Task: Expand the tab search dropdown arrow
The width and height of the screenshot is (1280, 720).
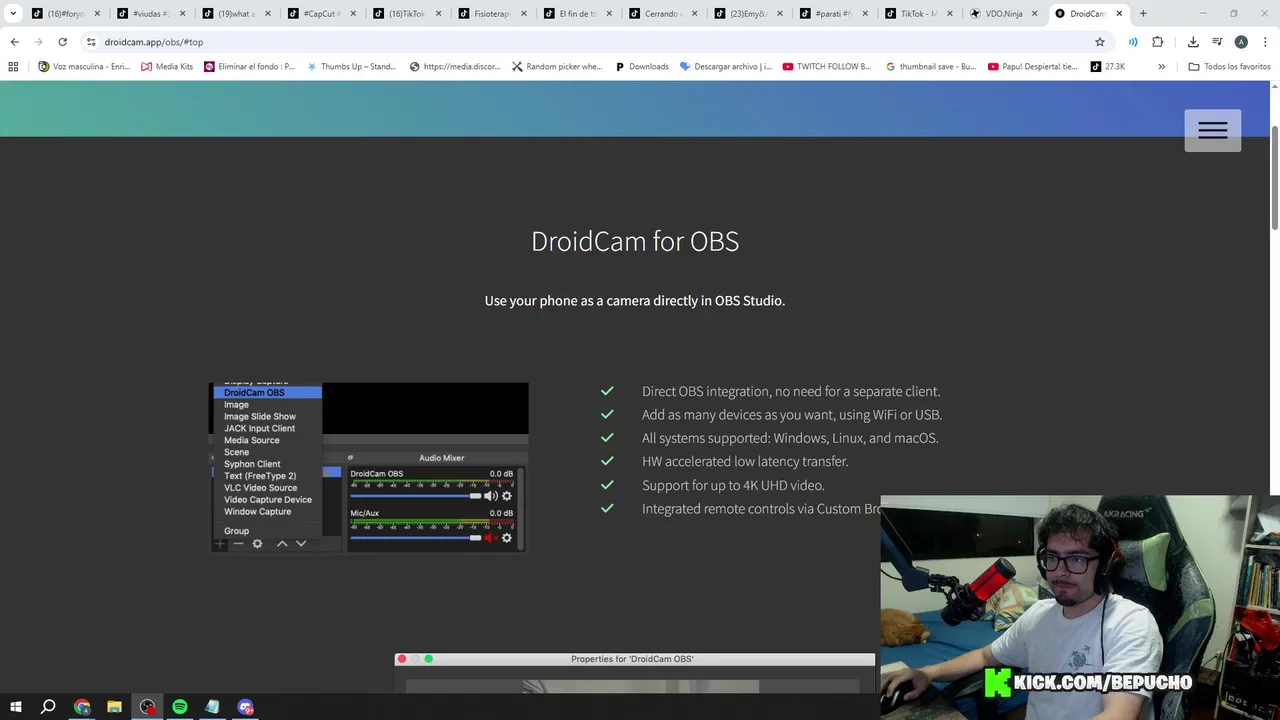Action: tap(14, 14)
